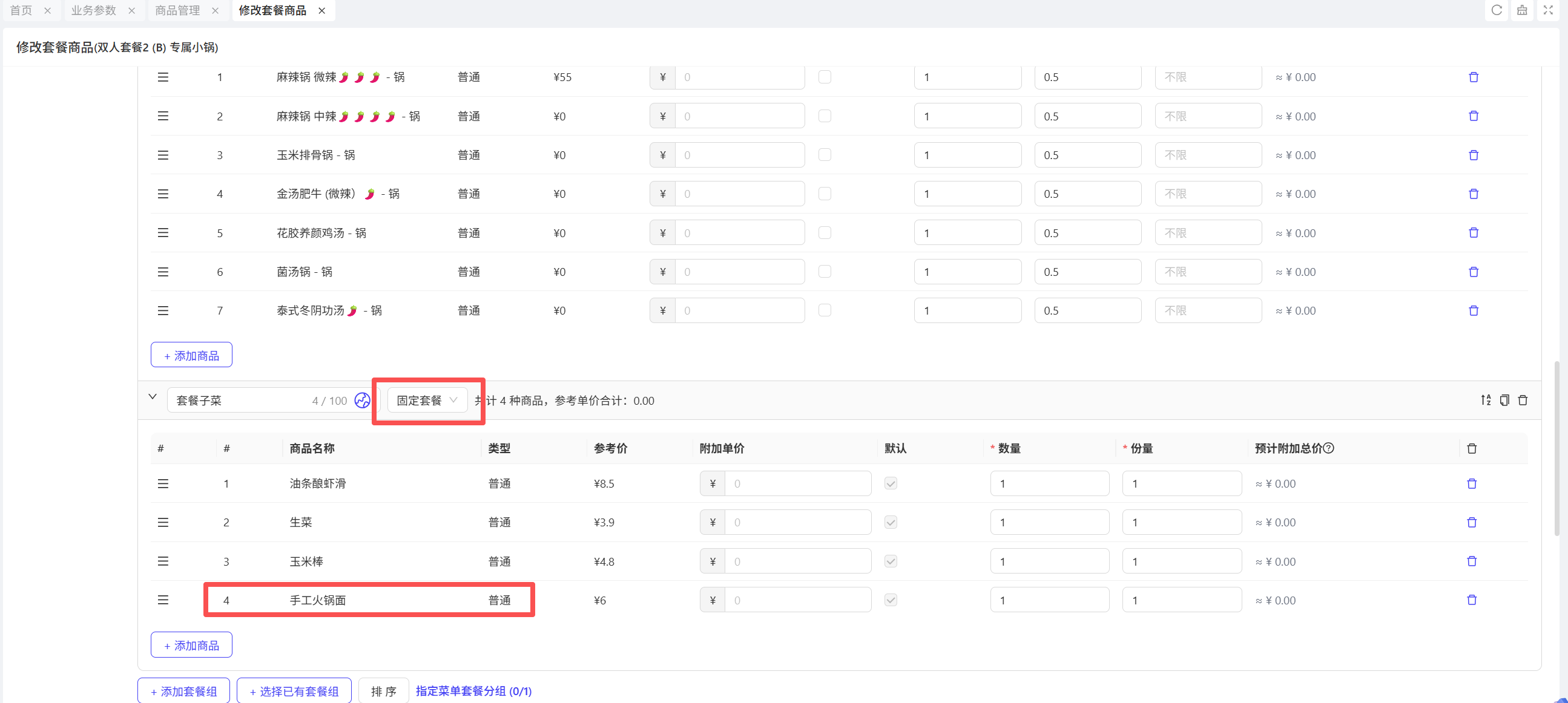
Task: Delete the 玉米排骨锅 row via trash icon
Action: click(x=1473, y=155)
